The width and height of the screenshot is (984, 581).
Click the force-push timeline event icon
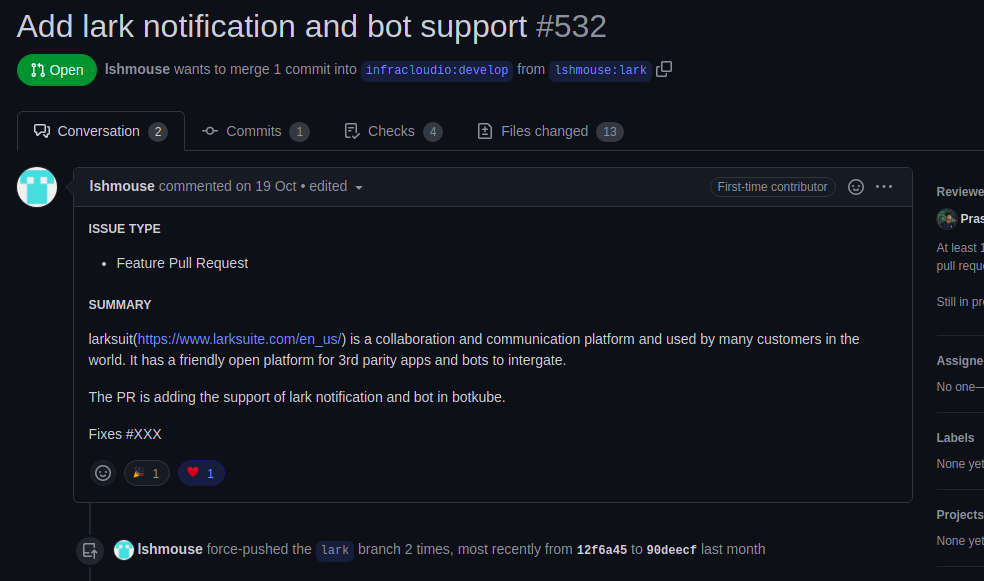click(90, 550)
